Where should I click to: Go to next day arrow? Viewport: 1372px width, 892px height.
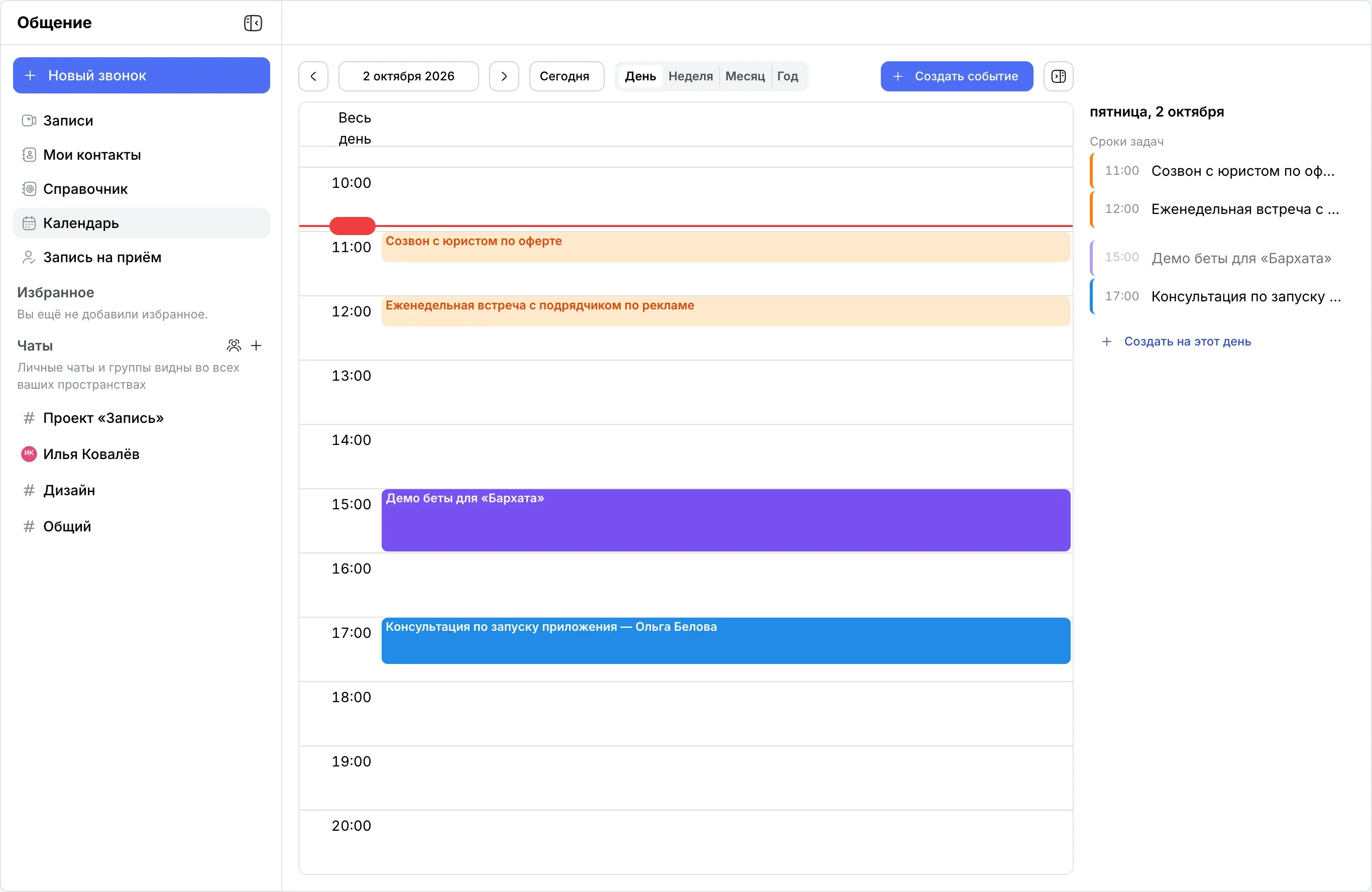pyautogui.click(x=504, y=76)
